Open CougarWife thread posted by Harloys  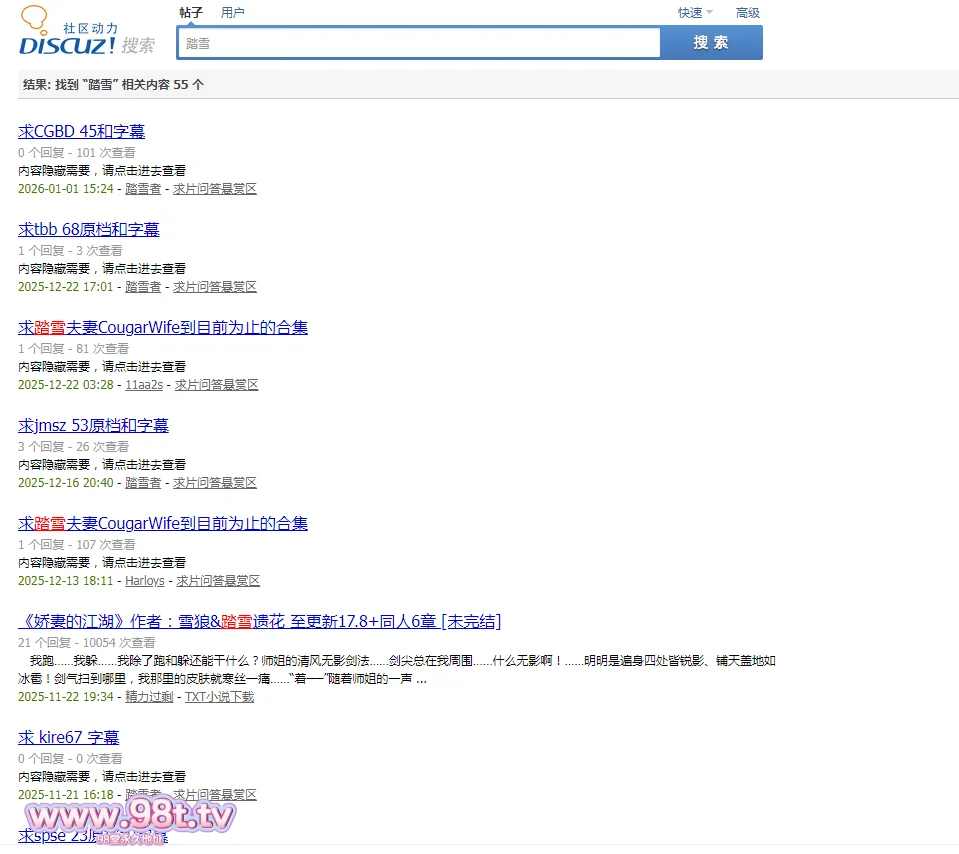pos(162,524)
